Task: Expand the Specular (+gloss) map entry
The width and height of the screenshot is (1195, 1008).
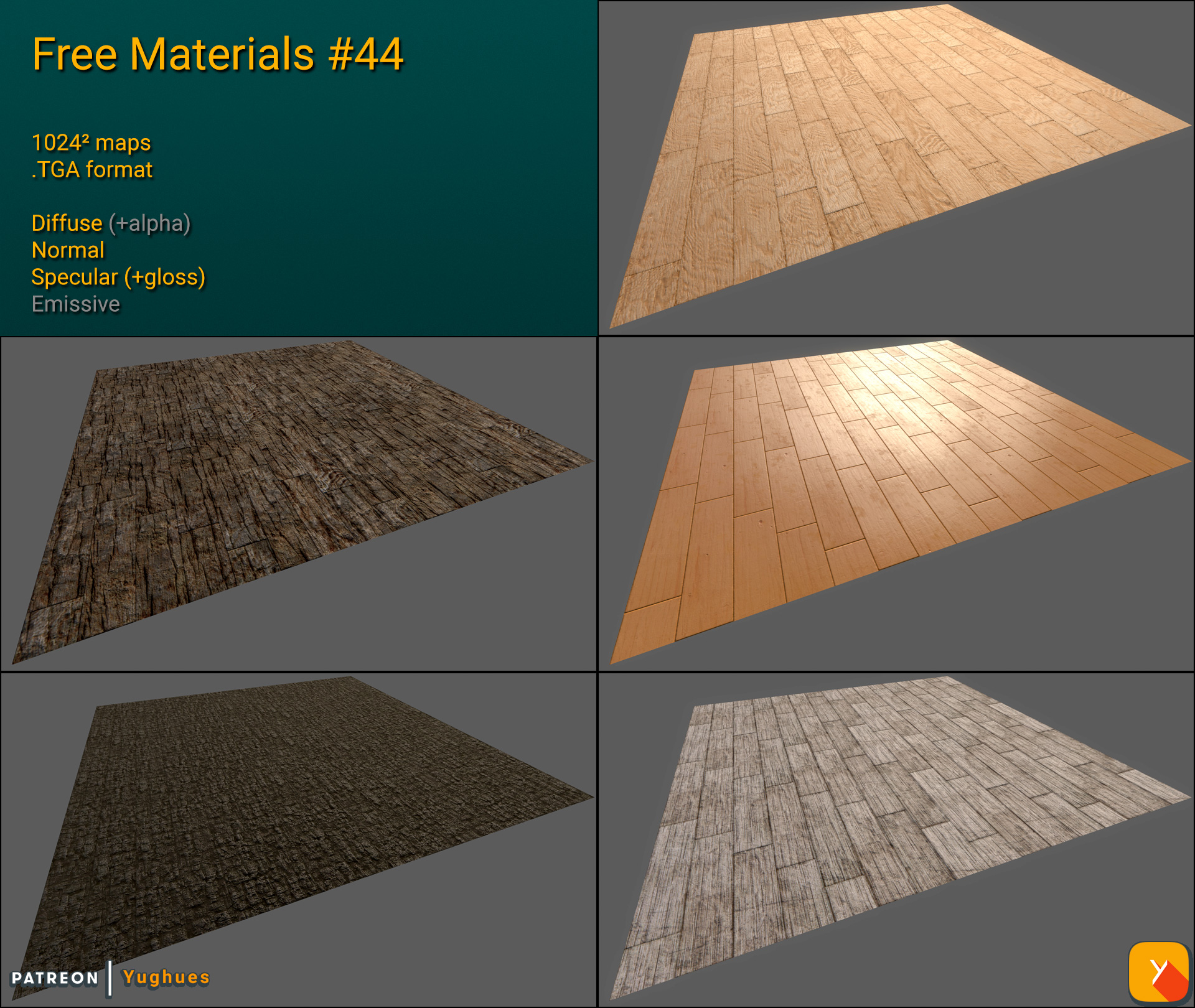Action: tap(118, 278)
